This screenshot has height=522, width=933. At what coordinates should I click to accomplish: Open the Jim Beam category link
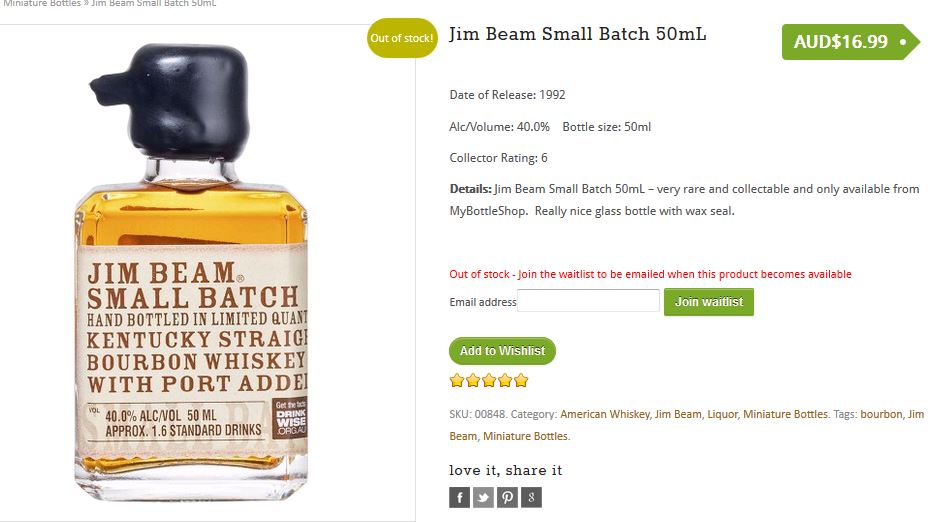(678, 414)
